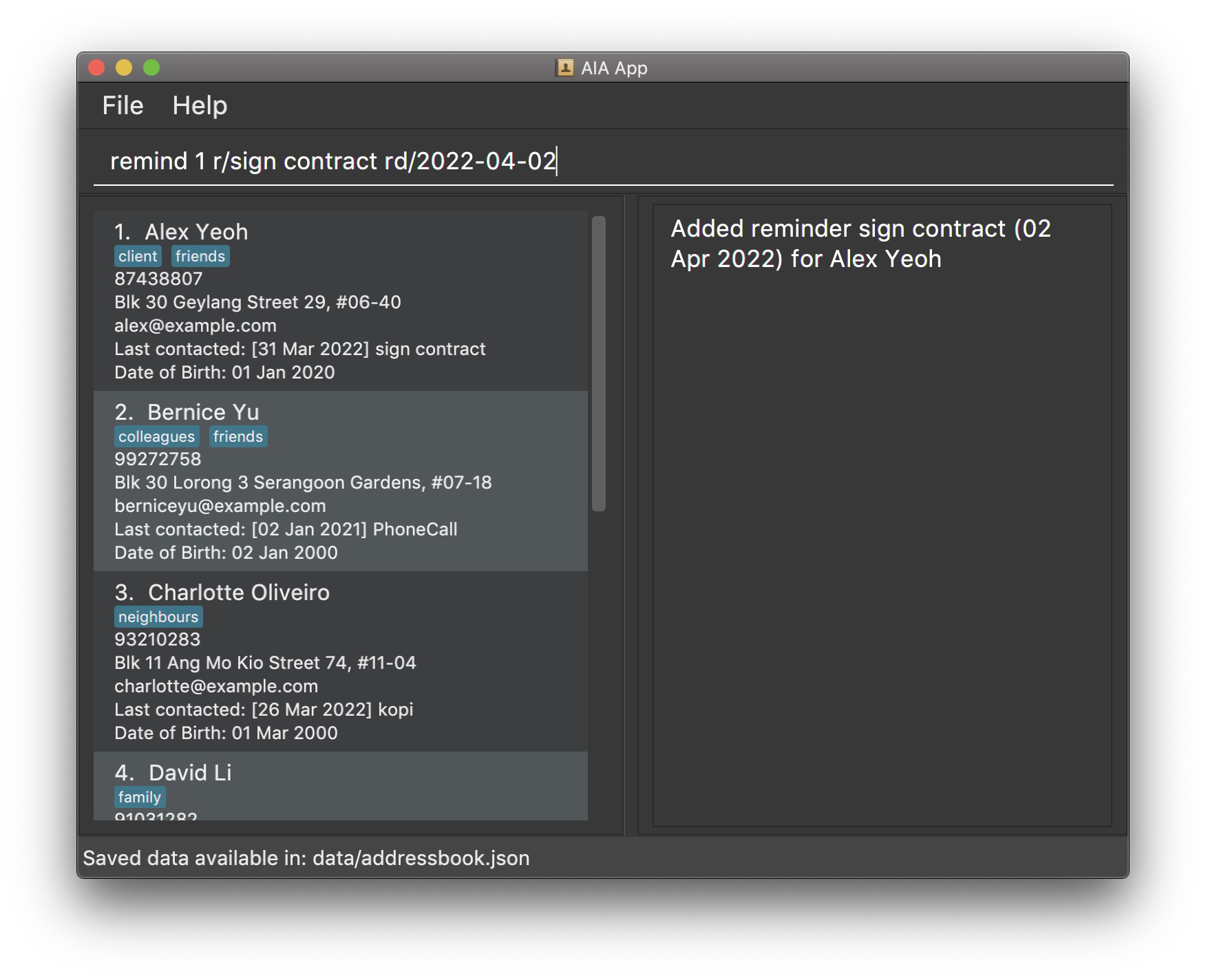Close the AIA App window
The height and width of the screenshot is (980, 1206).
click(x=96, y=67)
